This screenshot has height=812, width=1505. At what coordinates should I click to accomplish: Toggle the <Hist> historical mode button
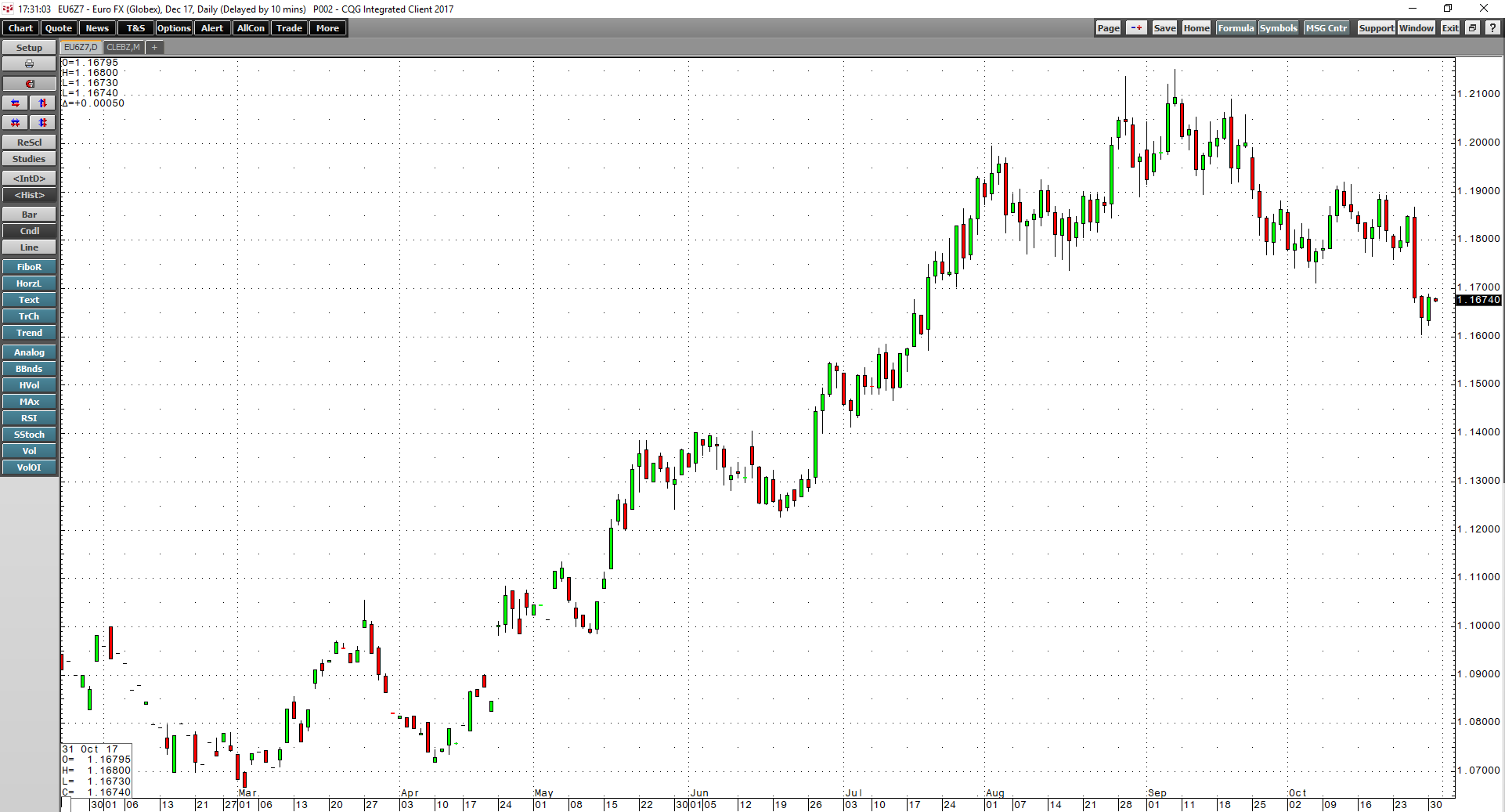point(29,195)
